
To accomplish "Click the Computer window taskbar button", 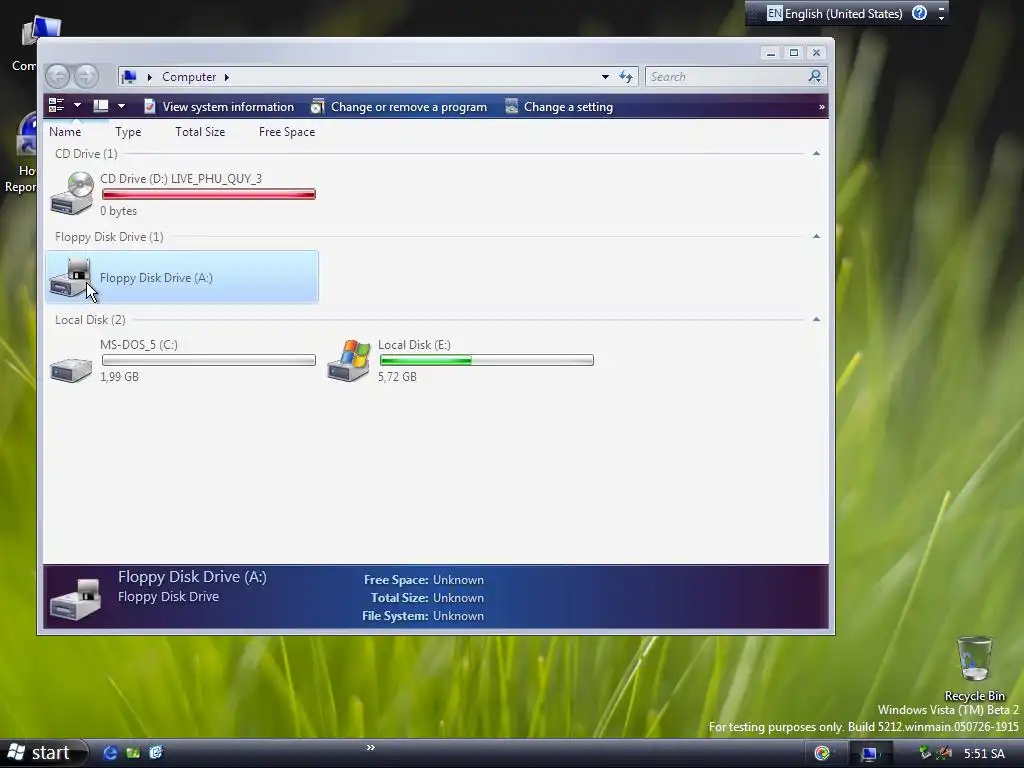I will click(x=869, y=754).
